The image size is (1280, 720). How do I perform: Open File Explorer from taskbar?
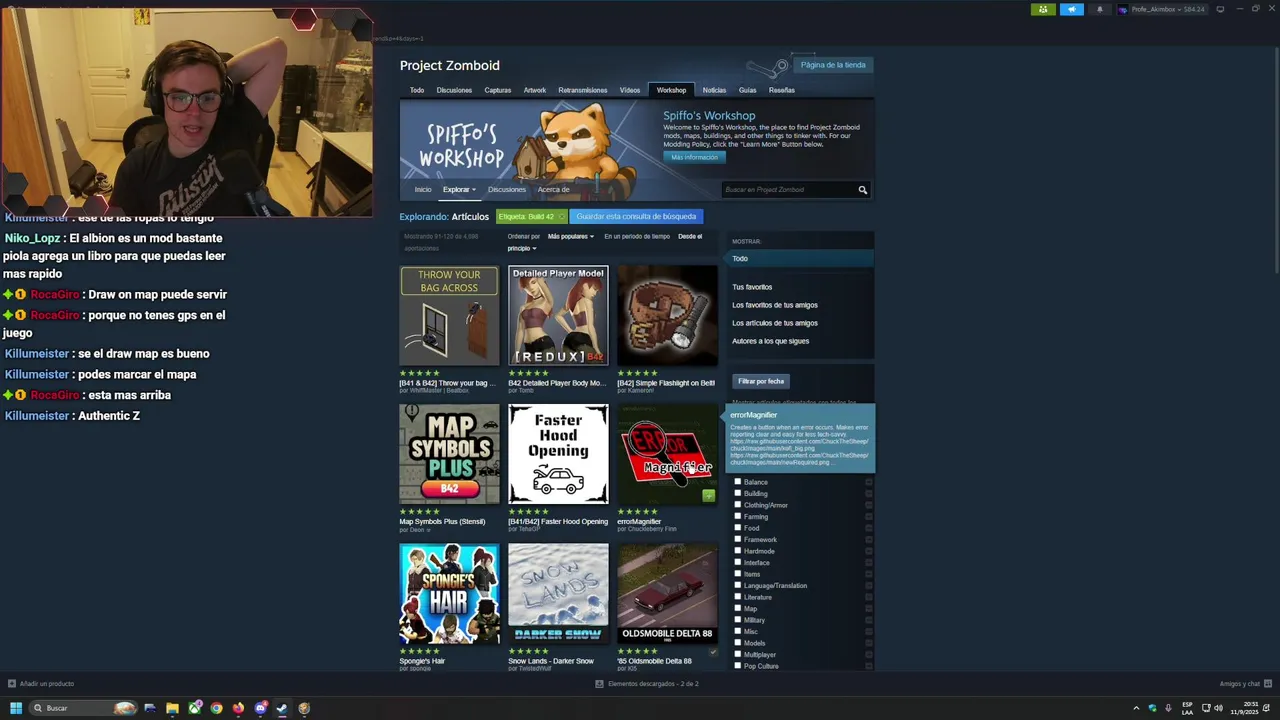(172, 708)
